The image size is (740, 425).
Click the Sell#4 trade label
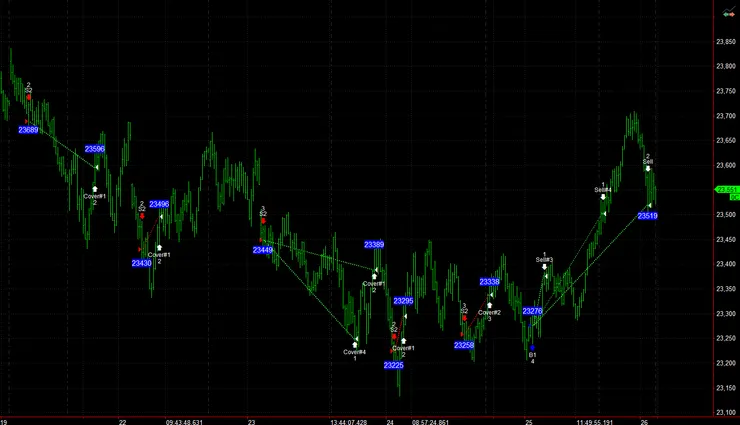point(603,190)
